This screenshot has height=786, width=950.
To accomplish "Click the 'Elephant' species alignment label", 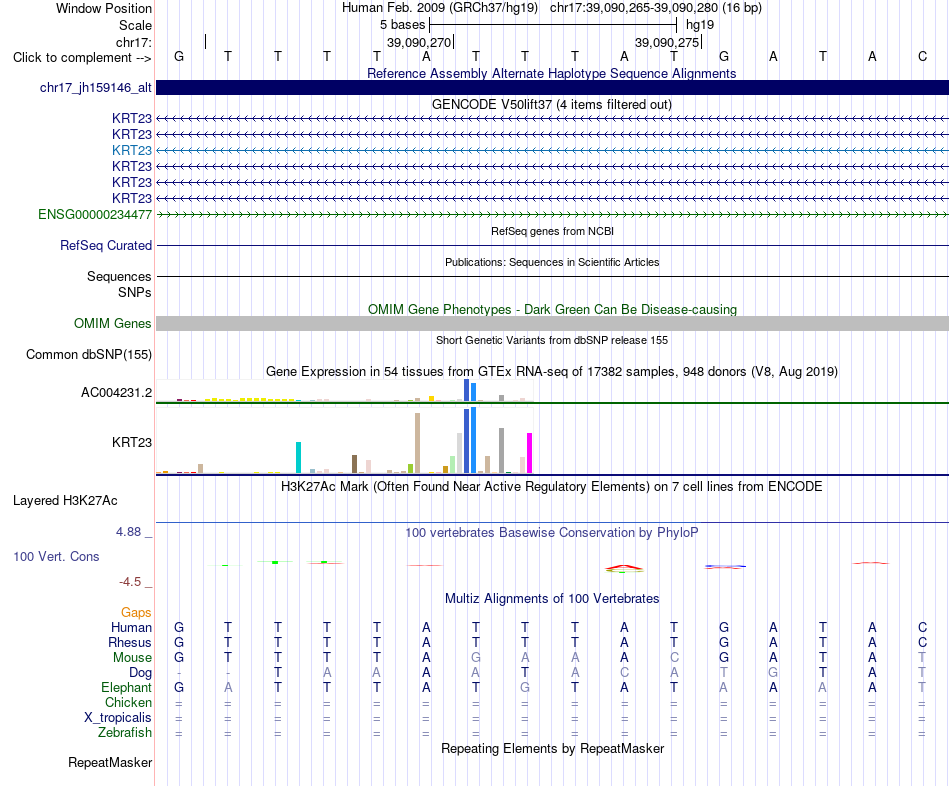I will pyautogui.click(x=126, y=687).
